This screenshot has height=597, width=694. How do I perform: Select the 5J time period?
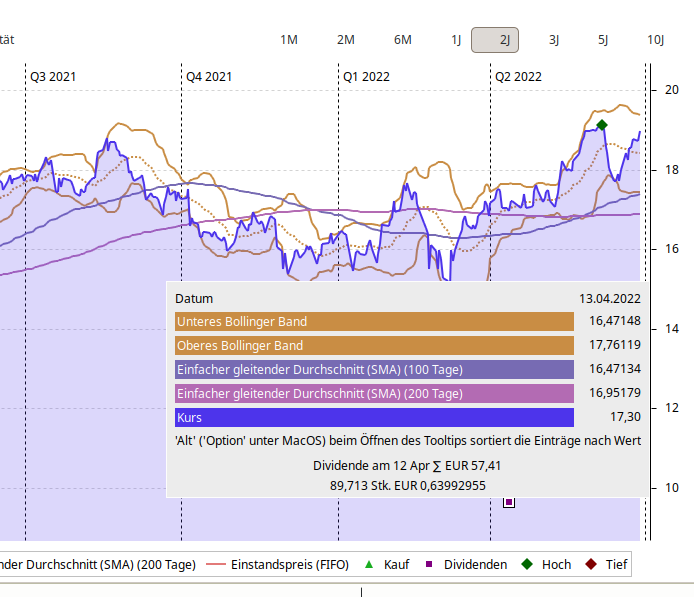603,40
